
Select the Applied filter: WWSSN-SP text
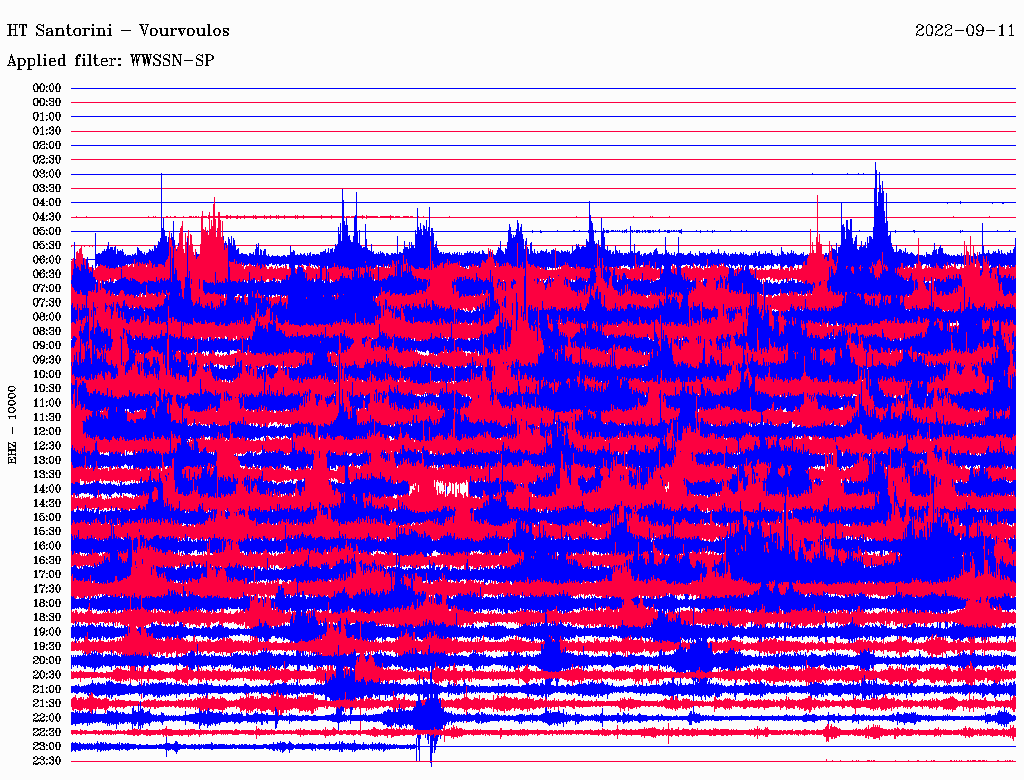[110, 61]
